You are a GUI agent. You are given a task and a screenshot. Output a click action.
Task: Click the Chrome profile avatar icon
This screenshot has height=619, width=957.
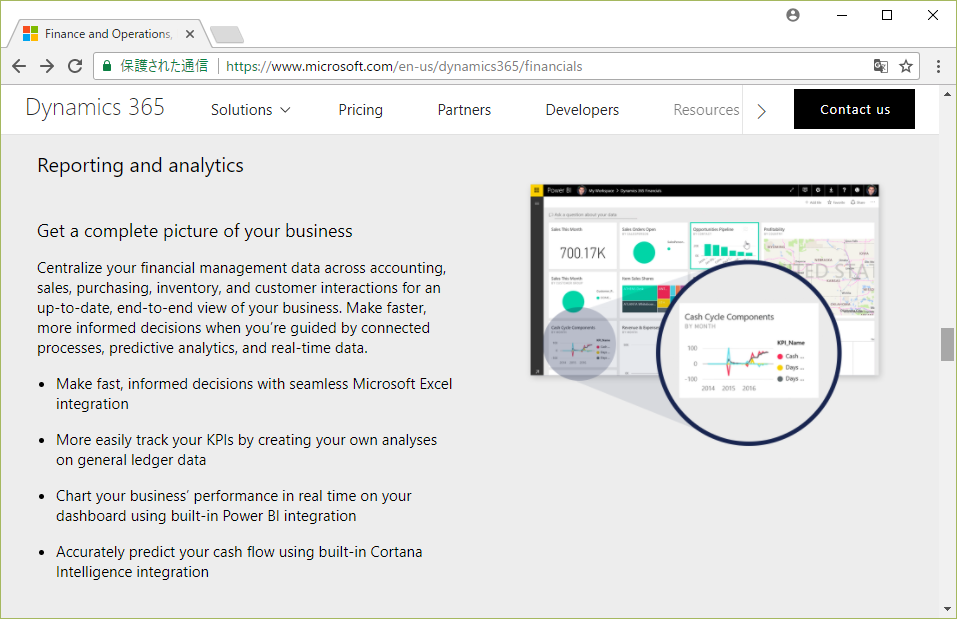[793, 15]
